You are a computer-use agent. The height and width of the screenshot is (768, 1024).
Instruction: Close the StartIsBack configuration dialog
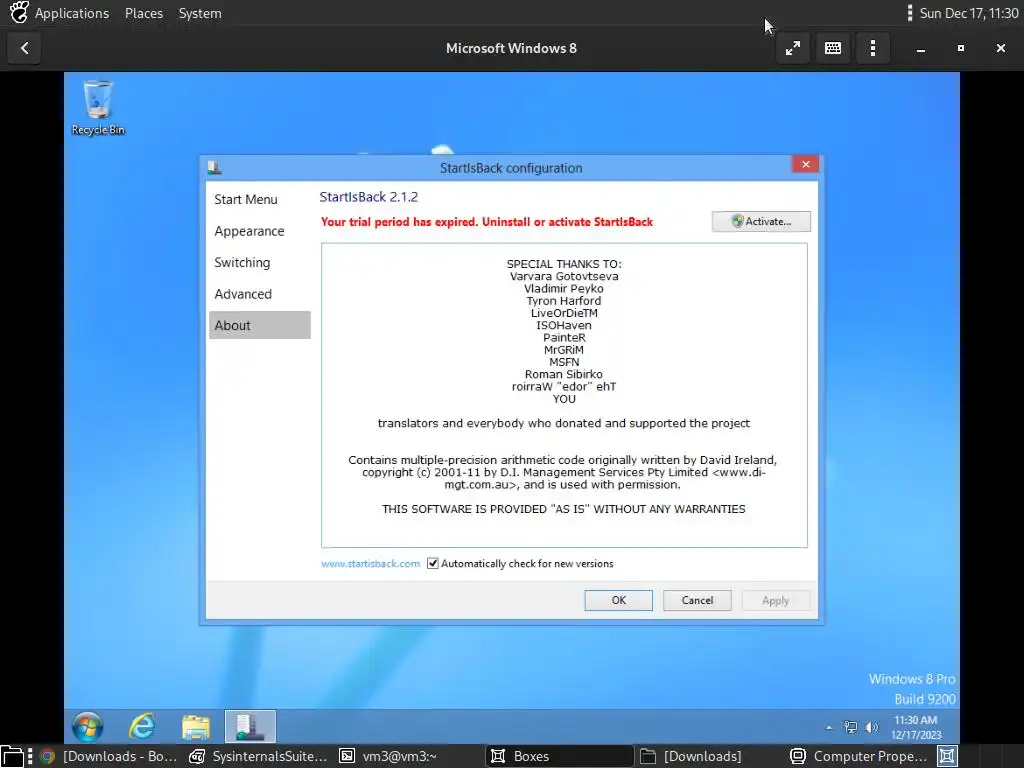coord(805,165)
